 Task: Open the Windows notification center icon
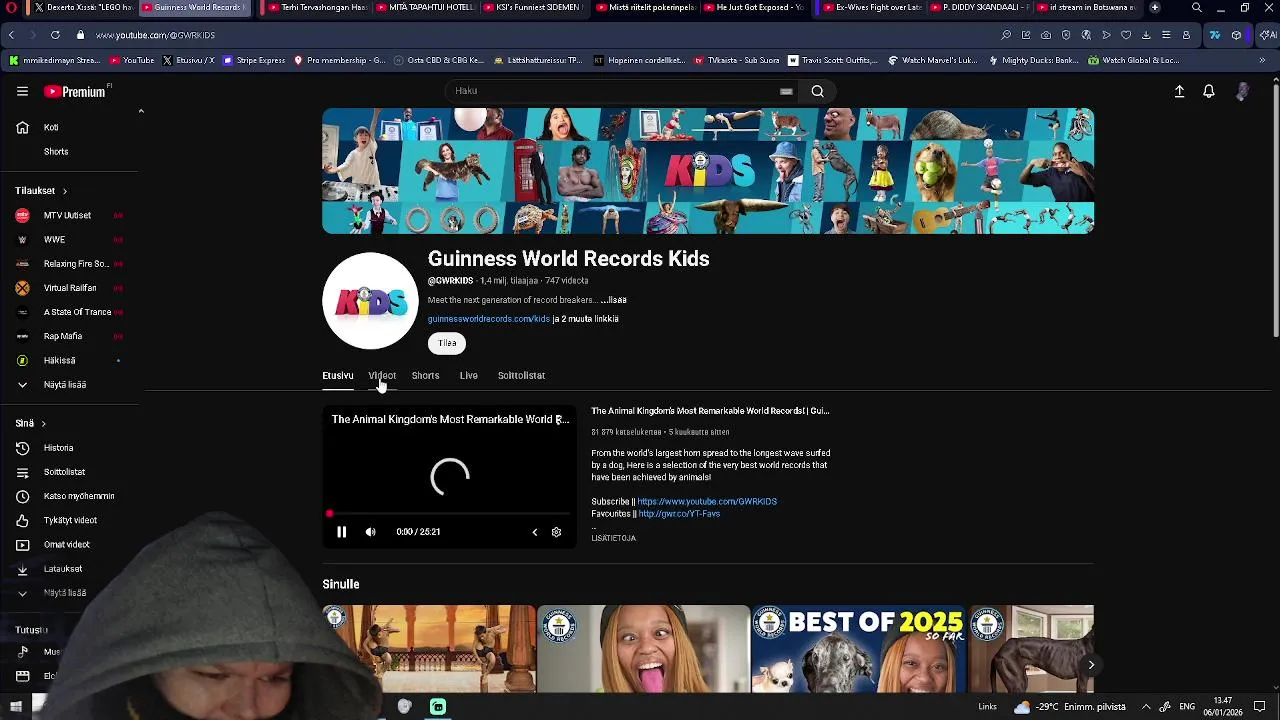pyautogui.click(x=1259, y=707)
